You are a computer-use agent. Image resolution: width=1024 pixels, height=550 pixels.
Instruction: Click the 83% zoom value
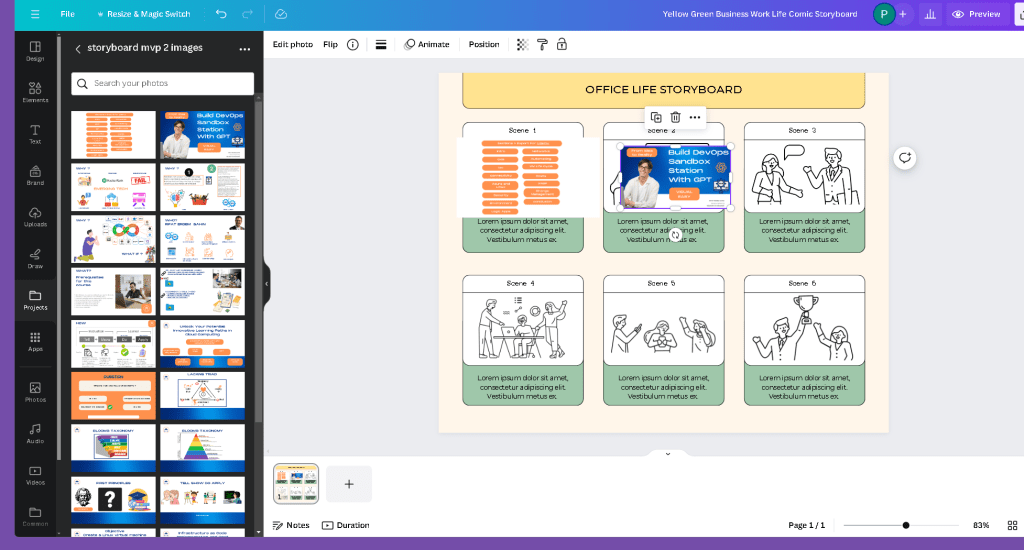coord(981,525)
